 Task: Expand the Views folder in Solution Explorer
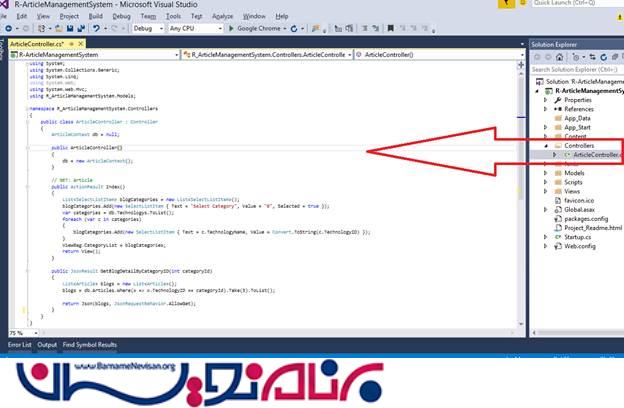tap(546, 191)
